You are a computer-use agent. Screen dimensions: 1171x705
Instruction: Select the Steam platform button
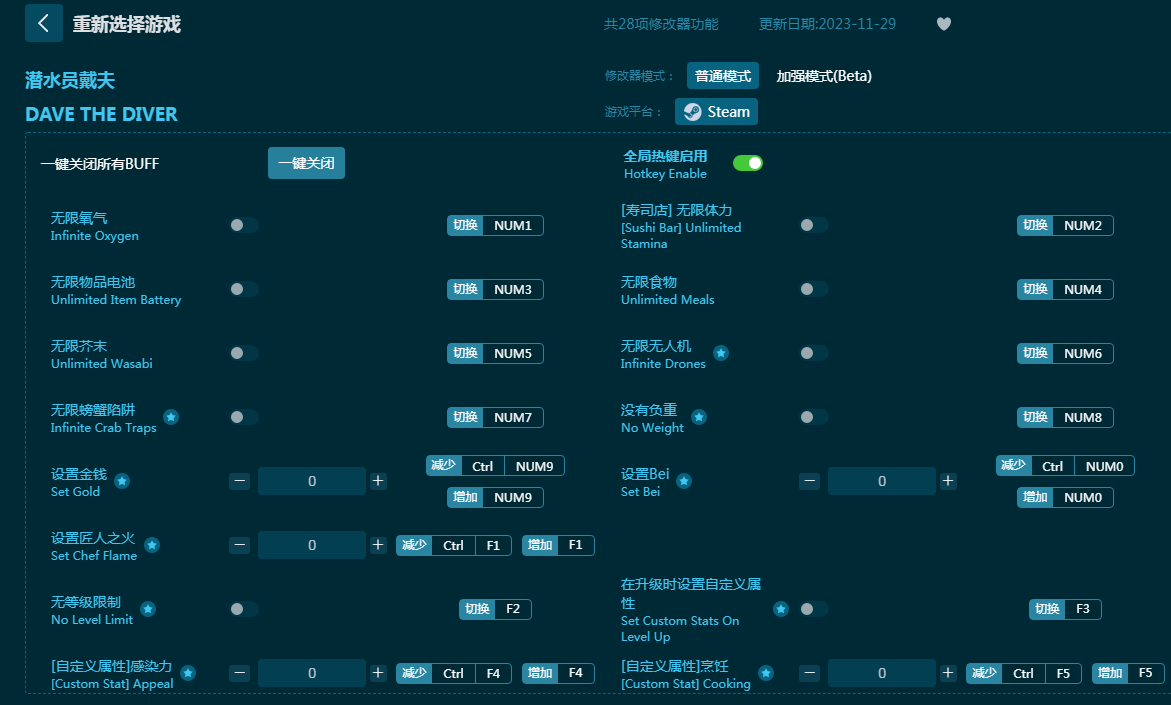pos(717,112)
